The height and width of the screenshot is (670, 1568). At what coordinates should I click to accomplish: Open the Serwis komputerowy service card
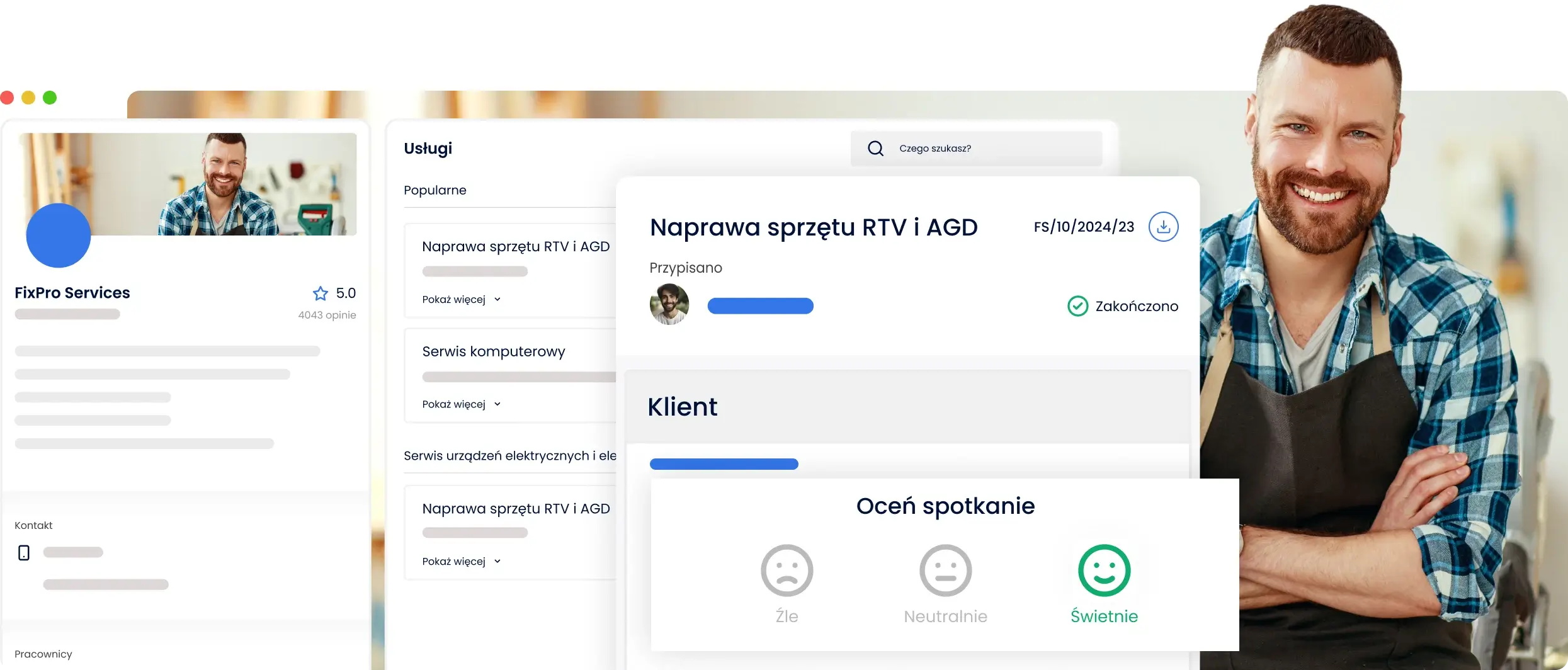pyautogui.click(x=510, y=375)
